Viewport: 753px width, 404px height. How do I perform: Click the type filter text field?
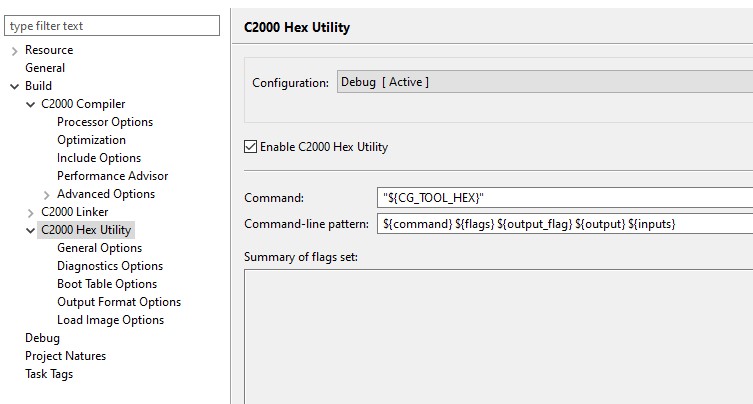(x=112, y=25)
